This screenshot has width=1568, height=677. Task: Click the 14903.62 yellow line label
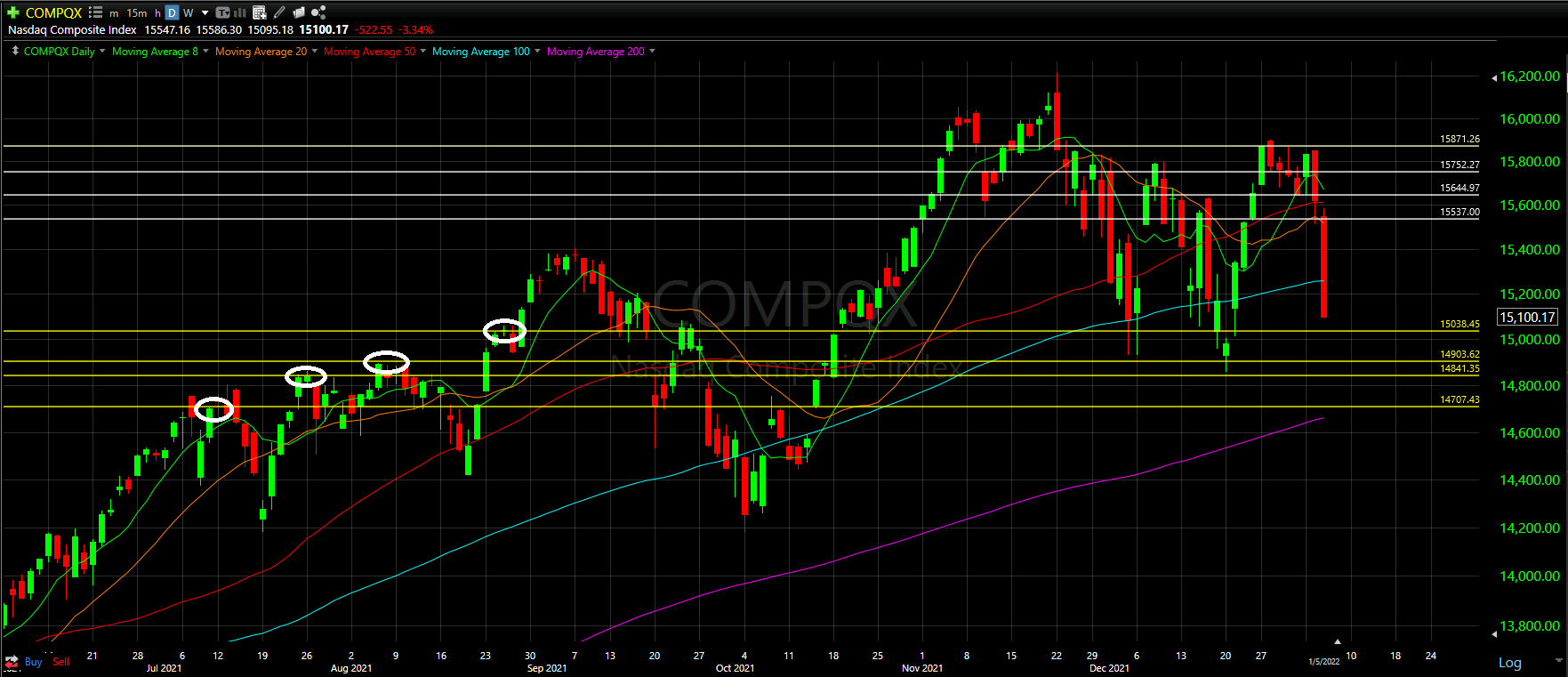[1459, 354]
